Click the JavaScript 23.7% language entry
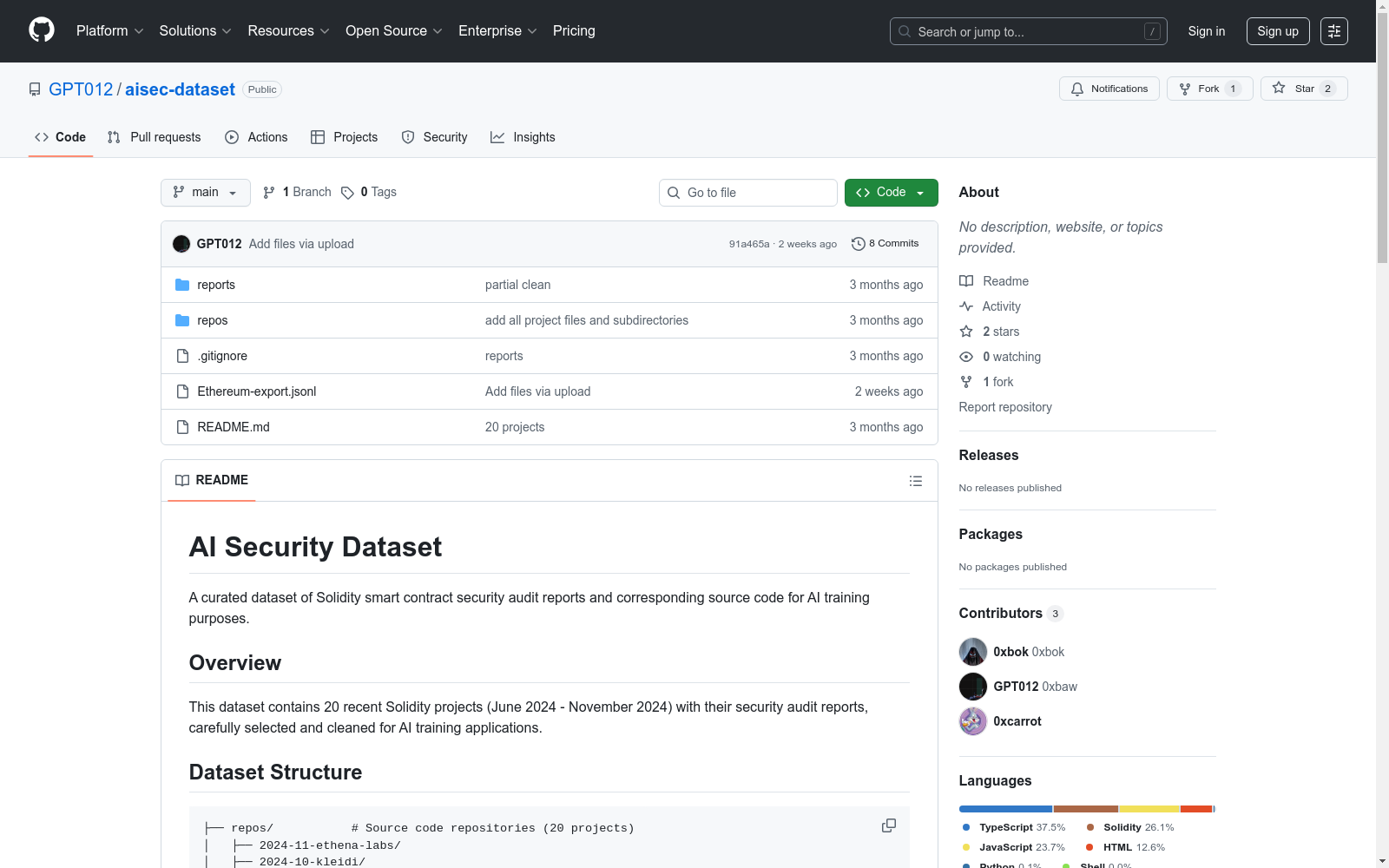 1014,847
